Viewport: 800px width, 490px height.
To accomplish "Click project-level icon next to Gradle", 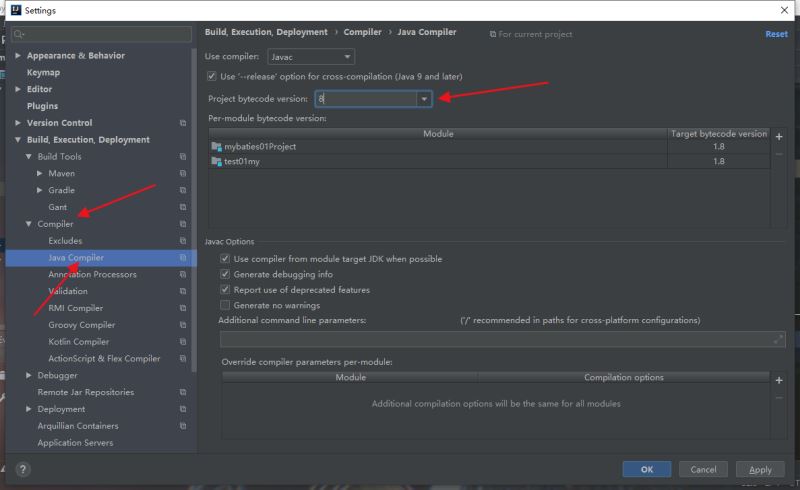I will point(183,190).
